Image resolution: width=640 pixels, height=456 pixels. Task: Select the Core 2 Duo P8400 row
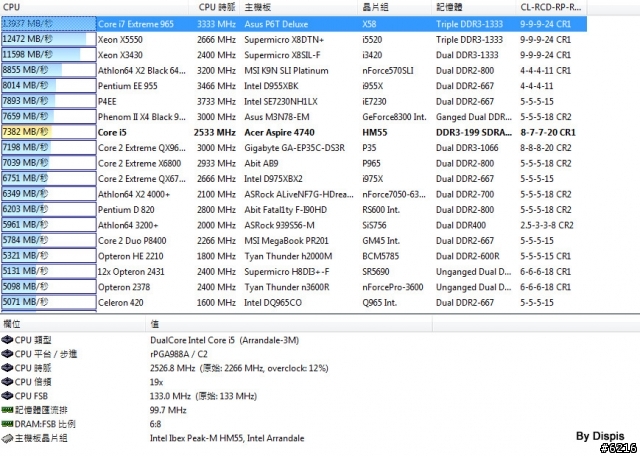click(x=294, y=240)
